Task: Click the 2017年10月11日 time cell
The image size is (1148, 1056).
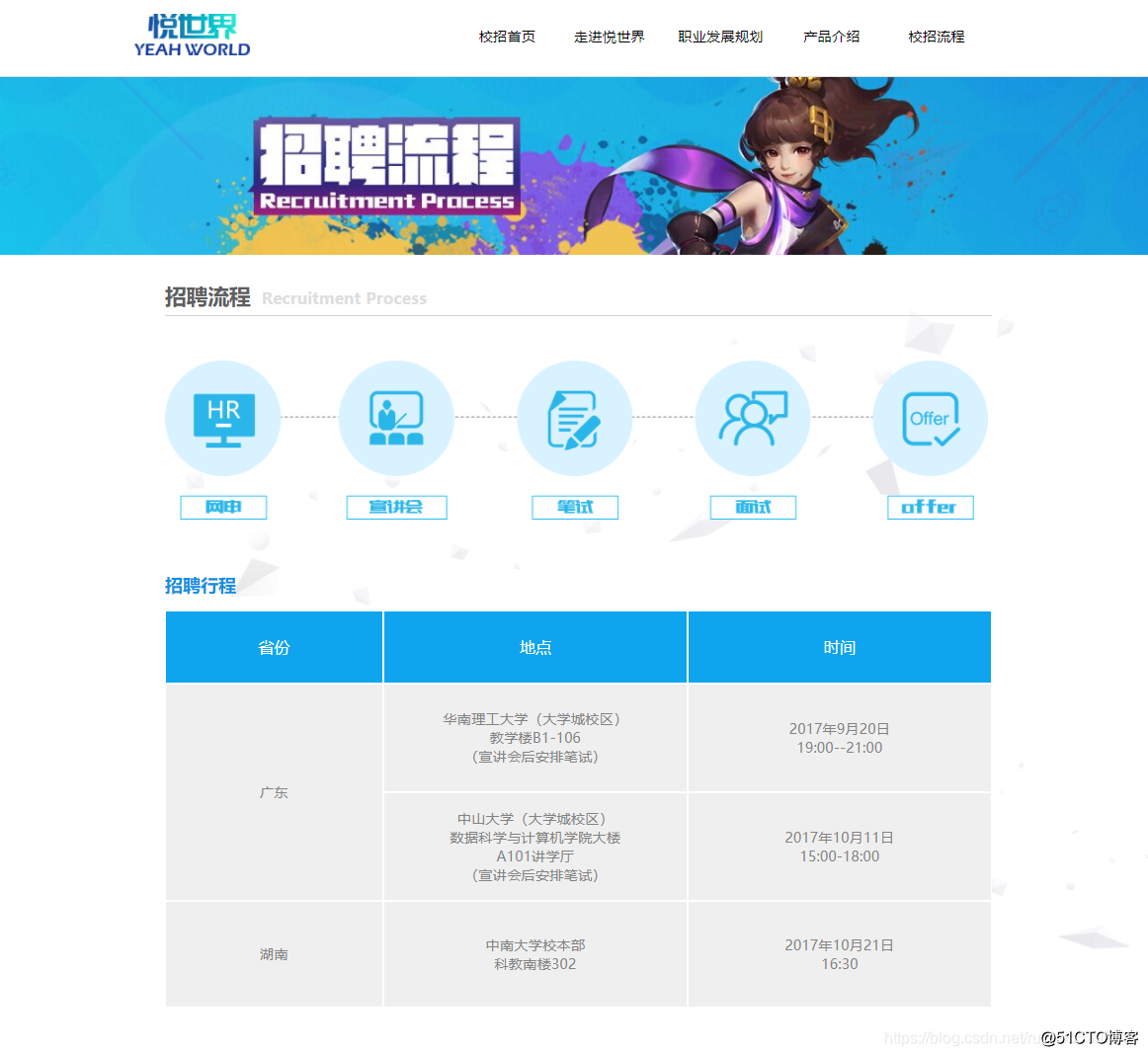Action: pos(840,847)
